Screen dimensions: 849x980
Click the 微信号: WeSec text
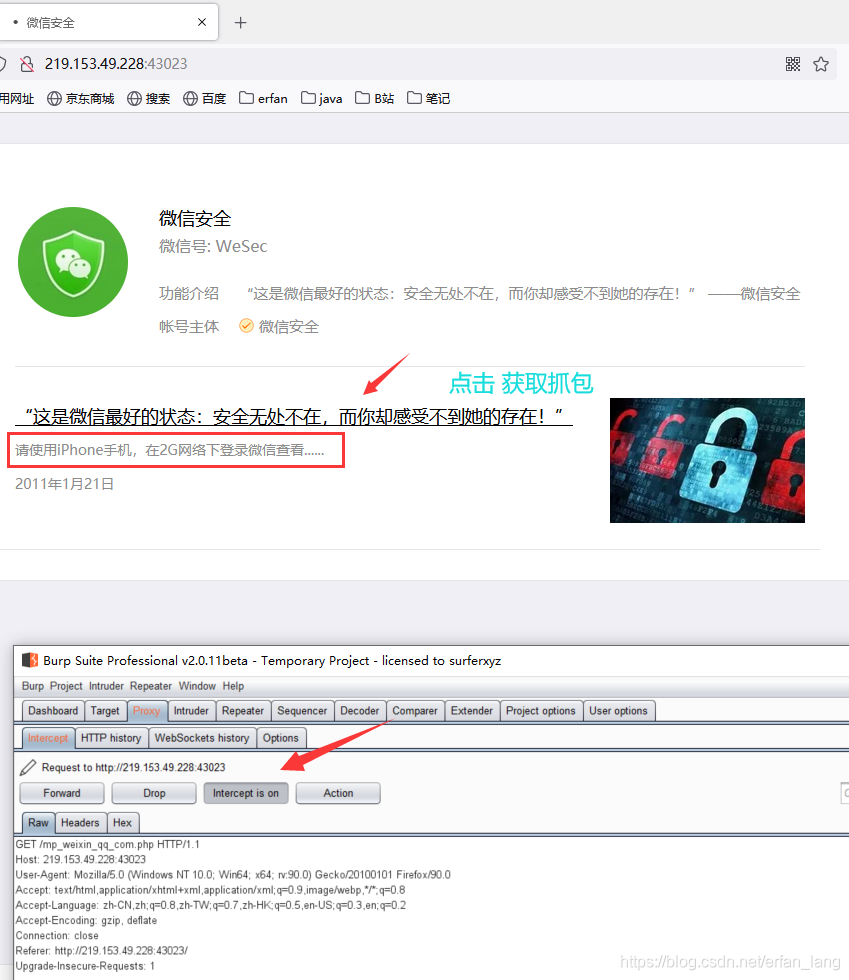pyautogui.click(x=213, y=246)
